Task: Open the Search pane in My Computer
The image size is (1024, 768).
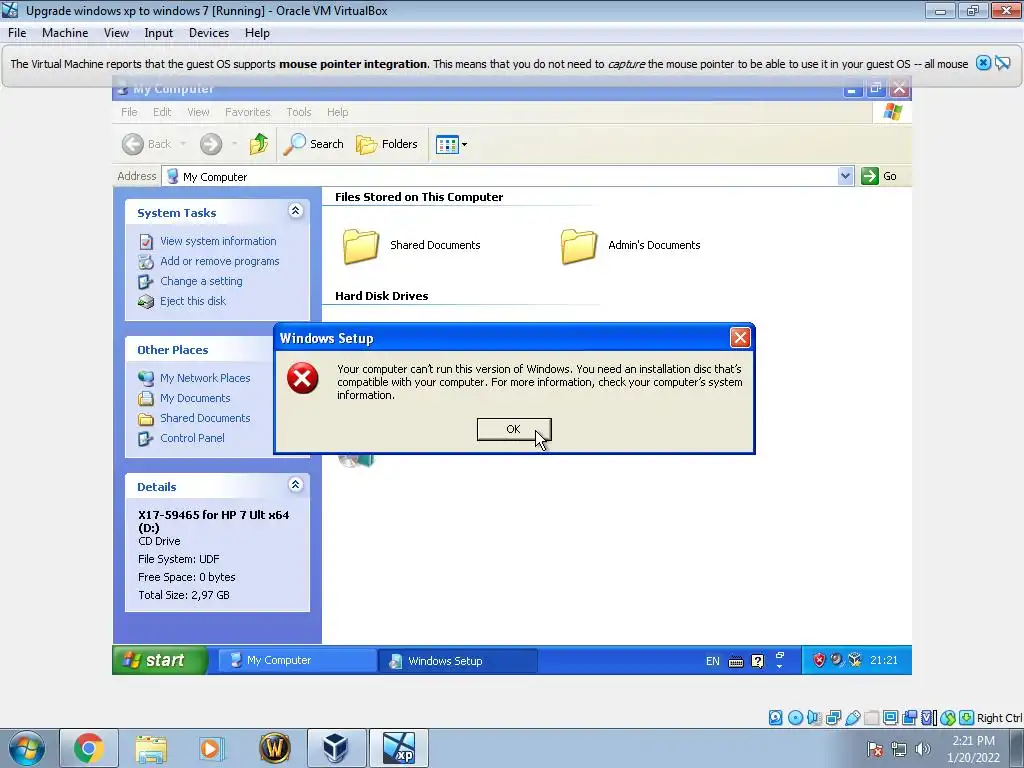Action: click(313, 144)
